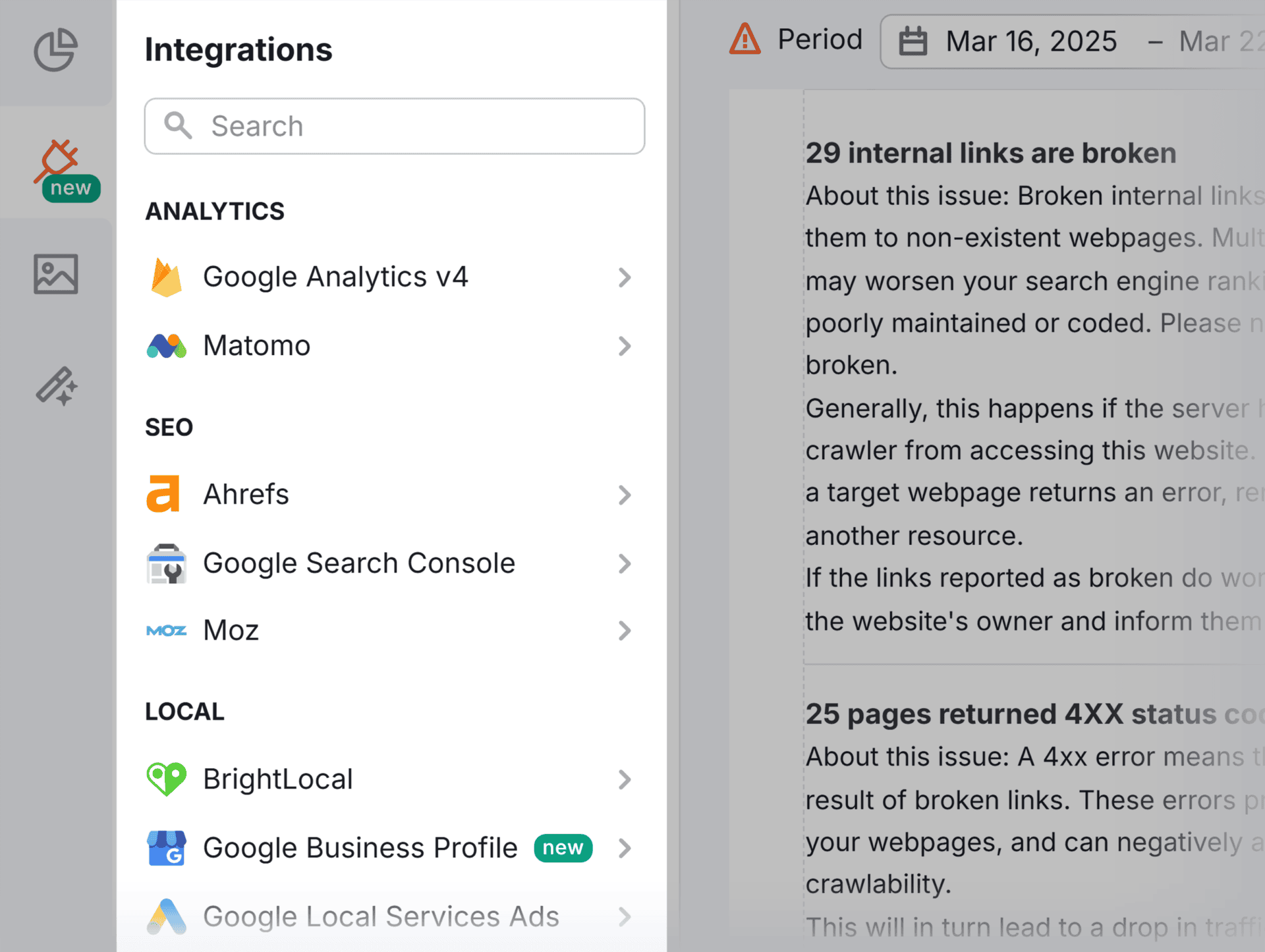The width and height of the screenshot is (1265, 952).
Task: Click the ANALYTICS section heading
Action: tap(215, 211)
